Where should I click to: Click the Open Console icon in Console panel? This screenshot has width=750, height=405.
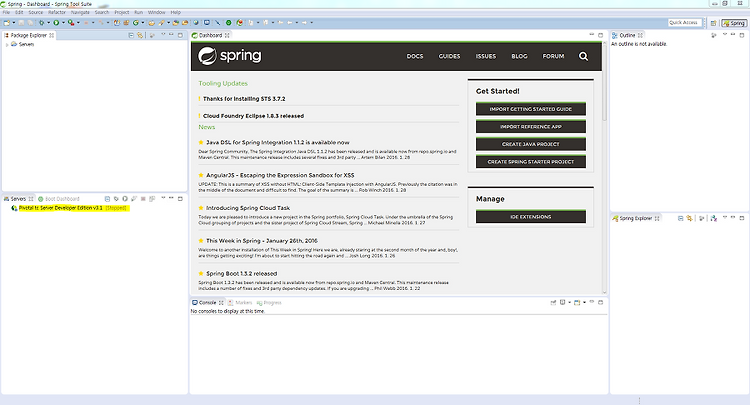[x=577, y=302]
